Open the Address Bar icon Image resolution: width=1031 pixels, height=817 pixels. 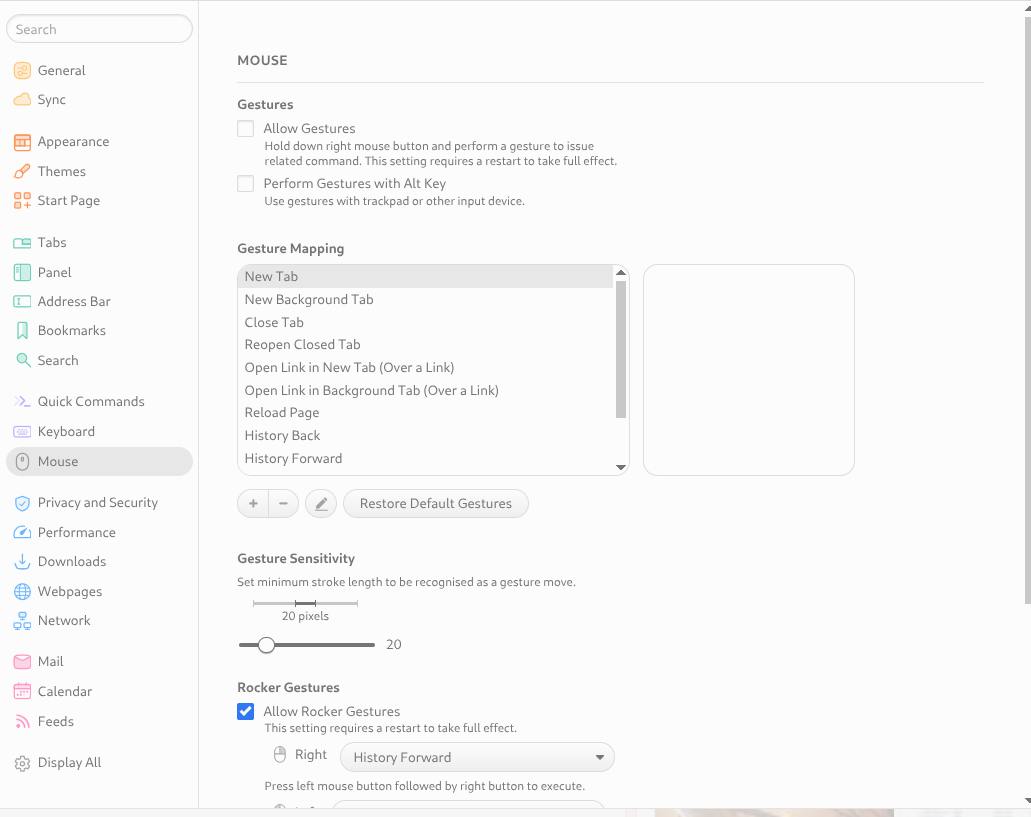(22, 302)
